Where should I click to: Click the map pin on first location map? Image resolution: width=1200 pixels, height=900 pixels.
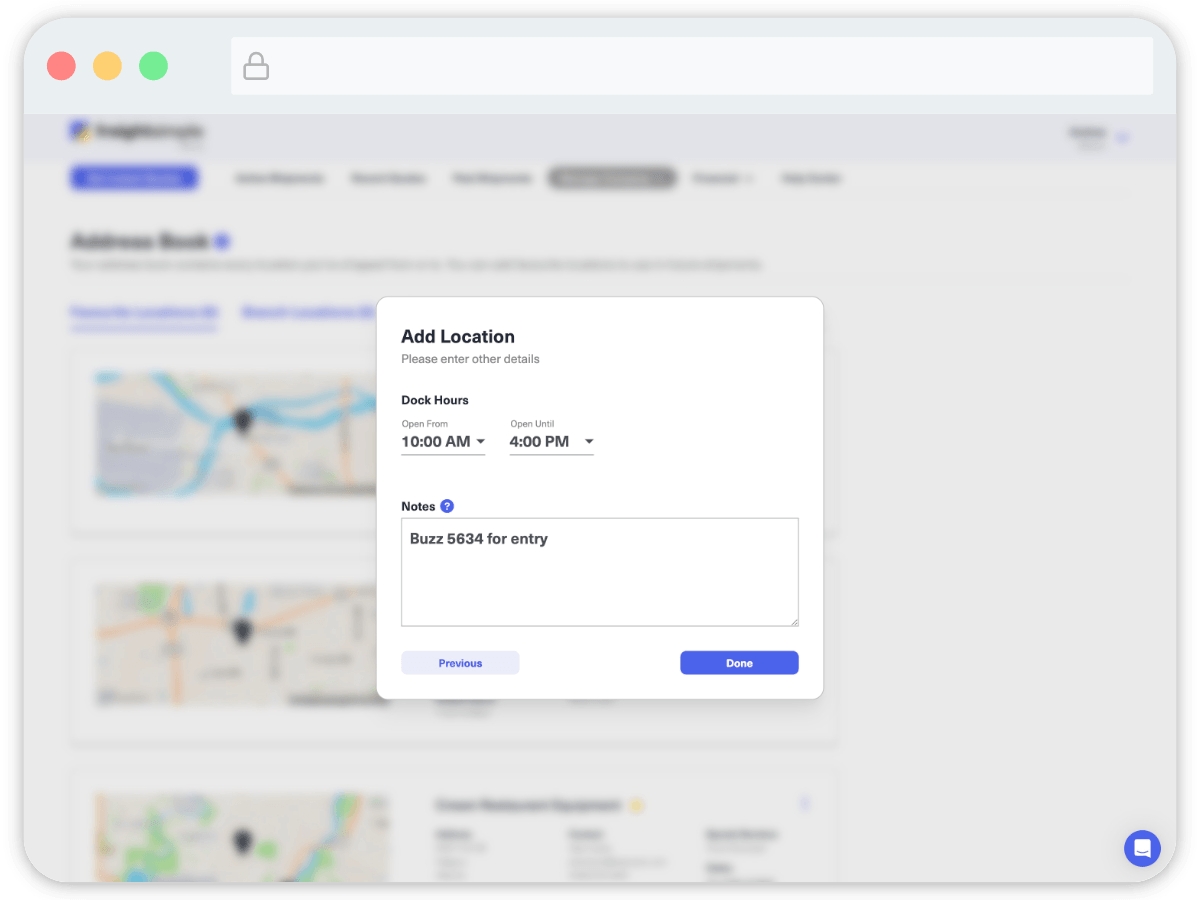tap(241, 421)
